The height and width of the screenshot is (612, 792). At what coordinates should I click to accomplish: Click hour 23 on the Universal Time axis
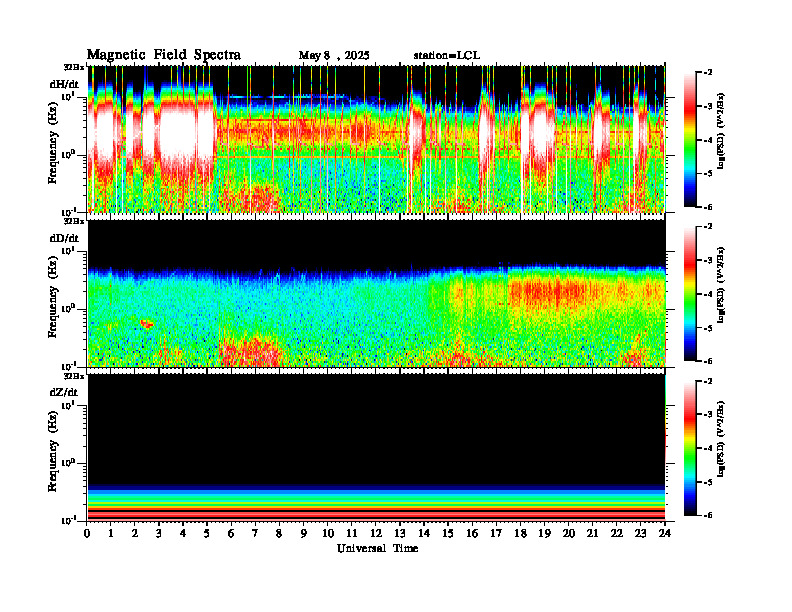(640, 533)
